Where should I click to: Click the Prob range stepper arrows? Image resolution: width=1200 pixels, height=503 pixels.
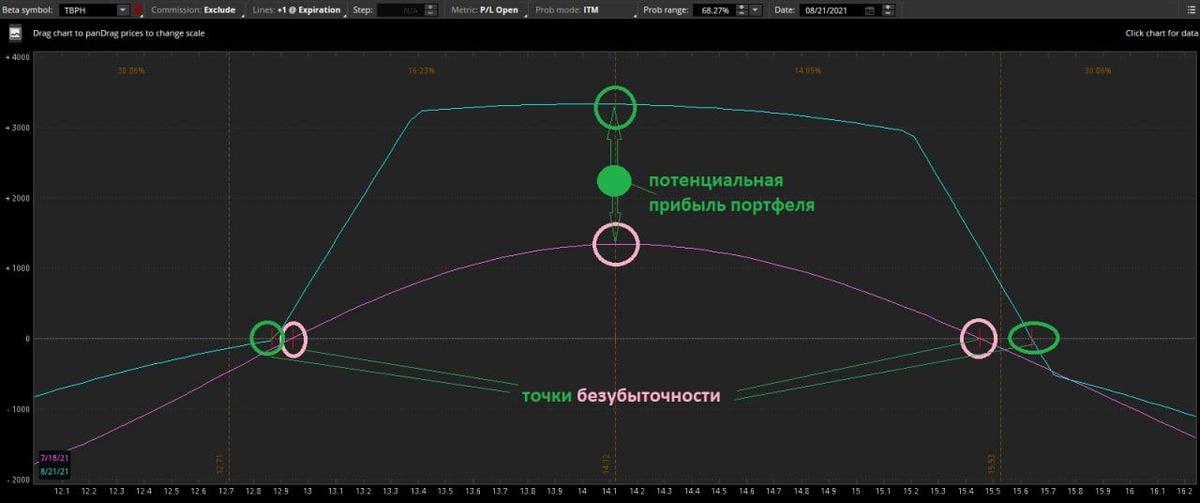(x=741, y=10)
